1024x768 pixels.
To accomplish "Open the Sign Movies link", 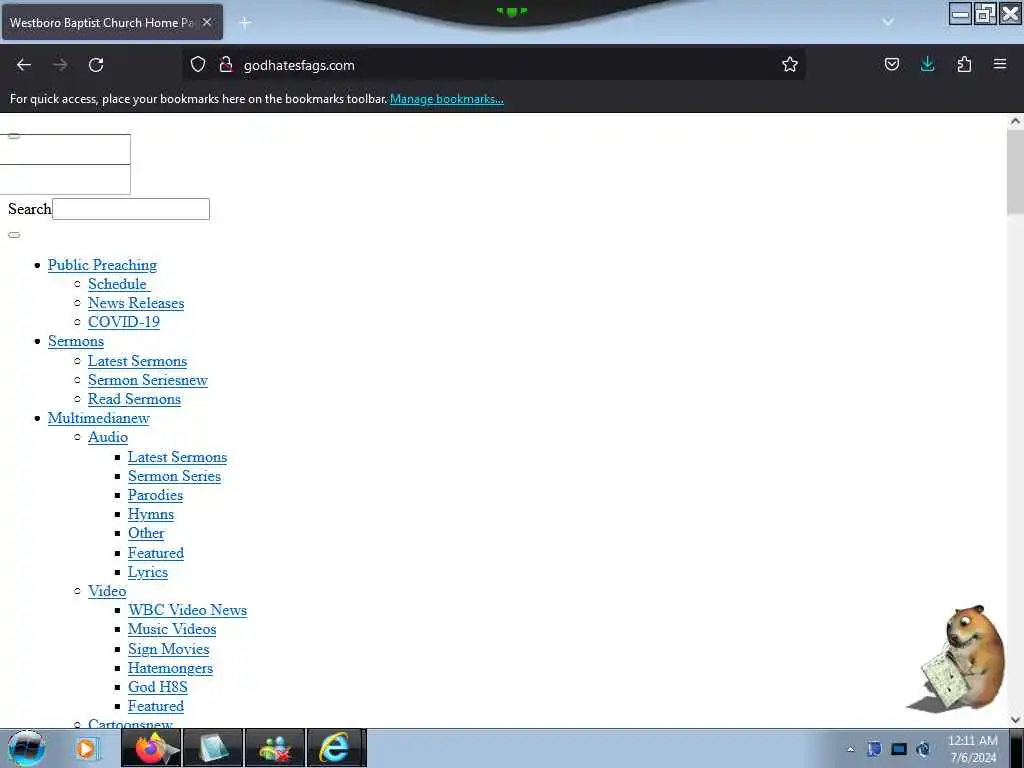I will (x=168, y=649).
